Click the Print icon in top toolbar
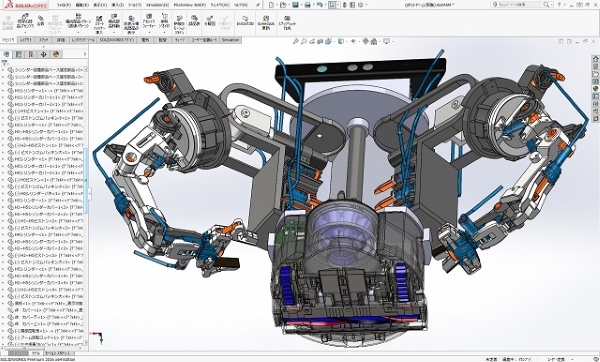The height and width of the screenshot is (362, 600). 307,5
